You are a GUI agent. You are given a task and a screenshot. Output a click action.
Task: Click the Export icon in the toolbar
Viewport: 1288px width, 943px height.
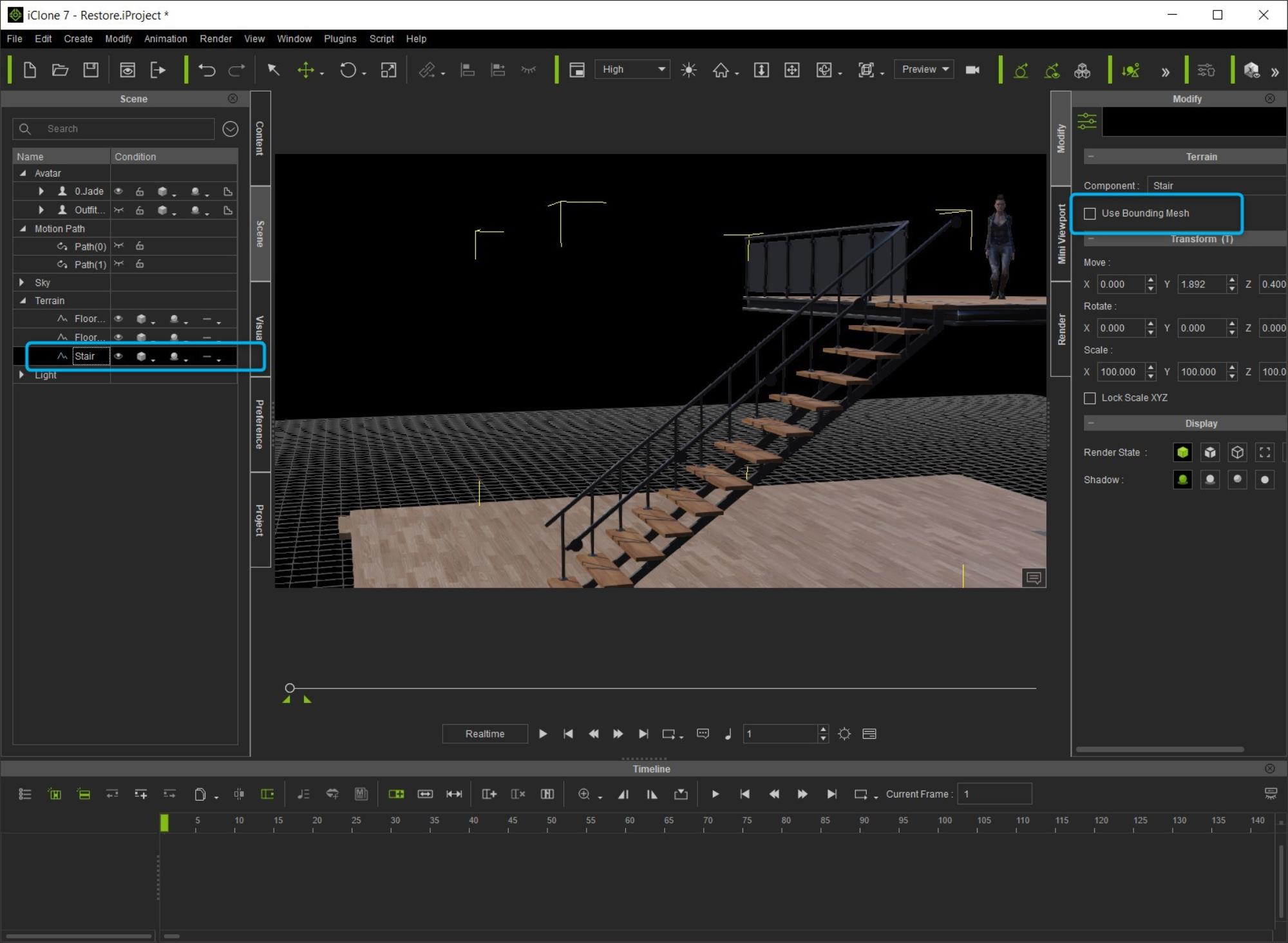point(158,70)
